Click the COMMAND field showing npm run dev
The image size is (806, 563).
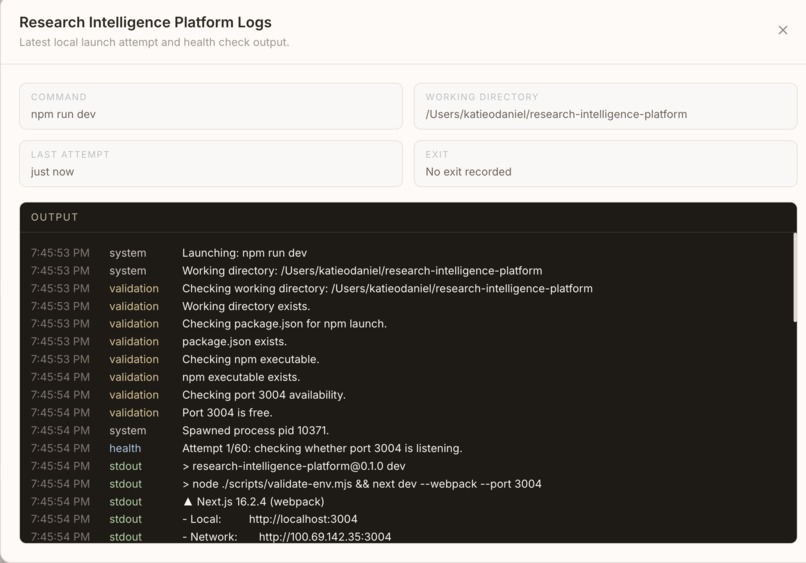point(211,106)
